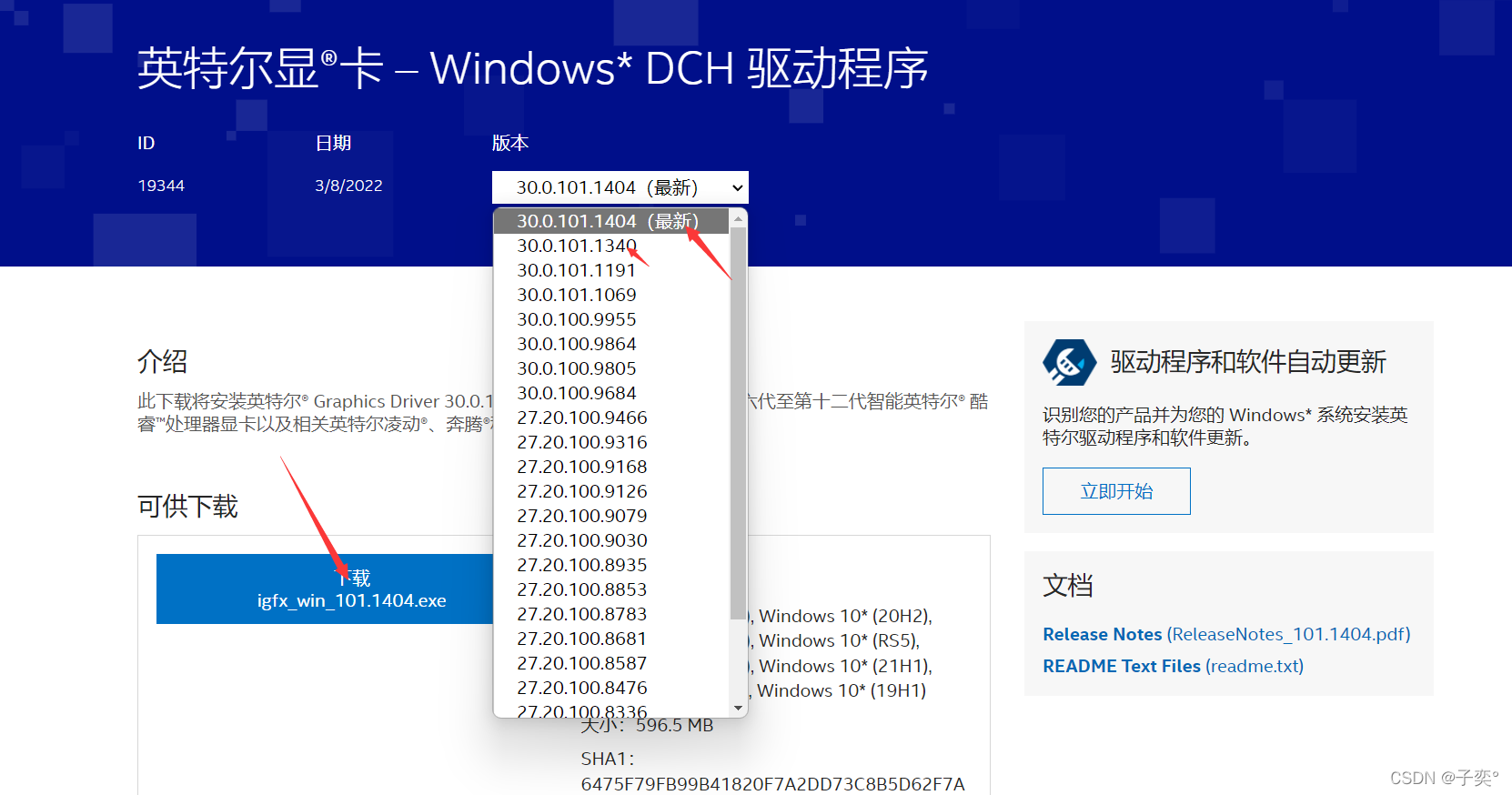Choose version 30.0.100.9805
The width and height of the screenshot is (1512, 795).
click(611, 368)
